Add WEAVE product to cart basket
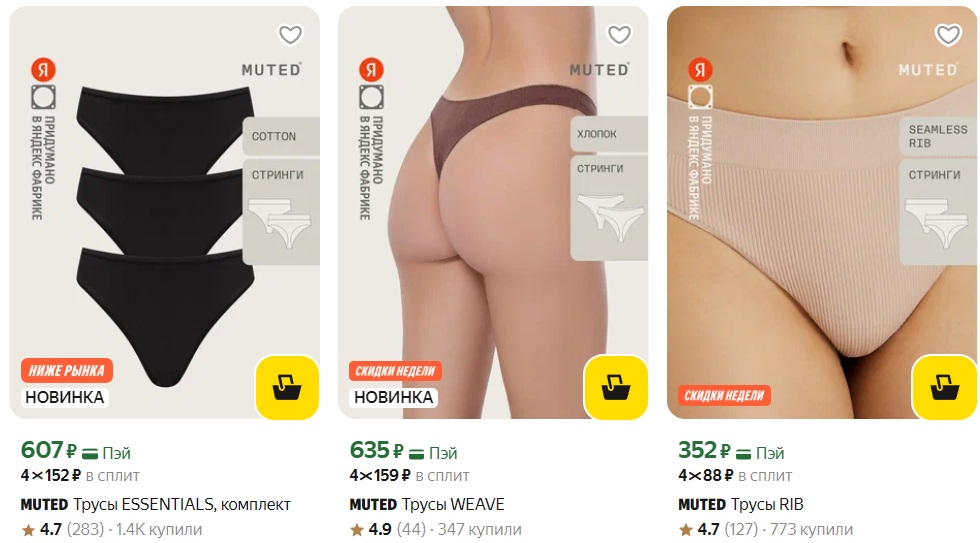The width and height of the screenshot is (980, 543). pos(616,387)
